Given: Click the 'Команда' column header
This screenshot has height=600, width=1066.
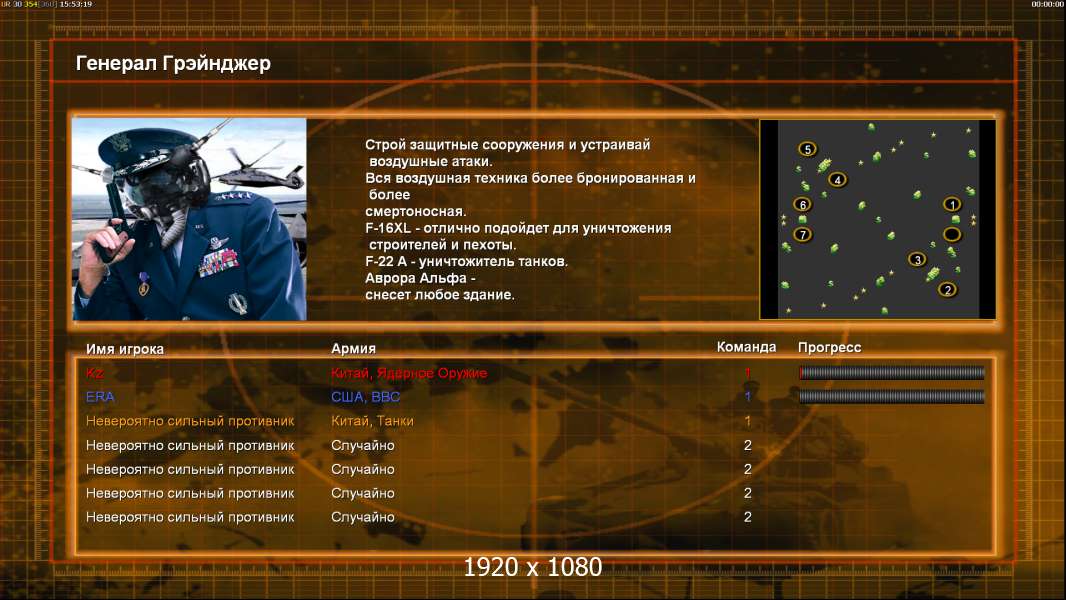Looking at the screenshot, I should pos(746,347).
